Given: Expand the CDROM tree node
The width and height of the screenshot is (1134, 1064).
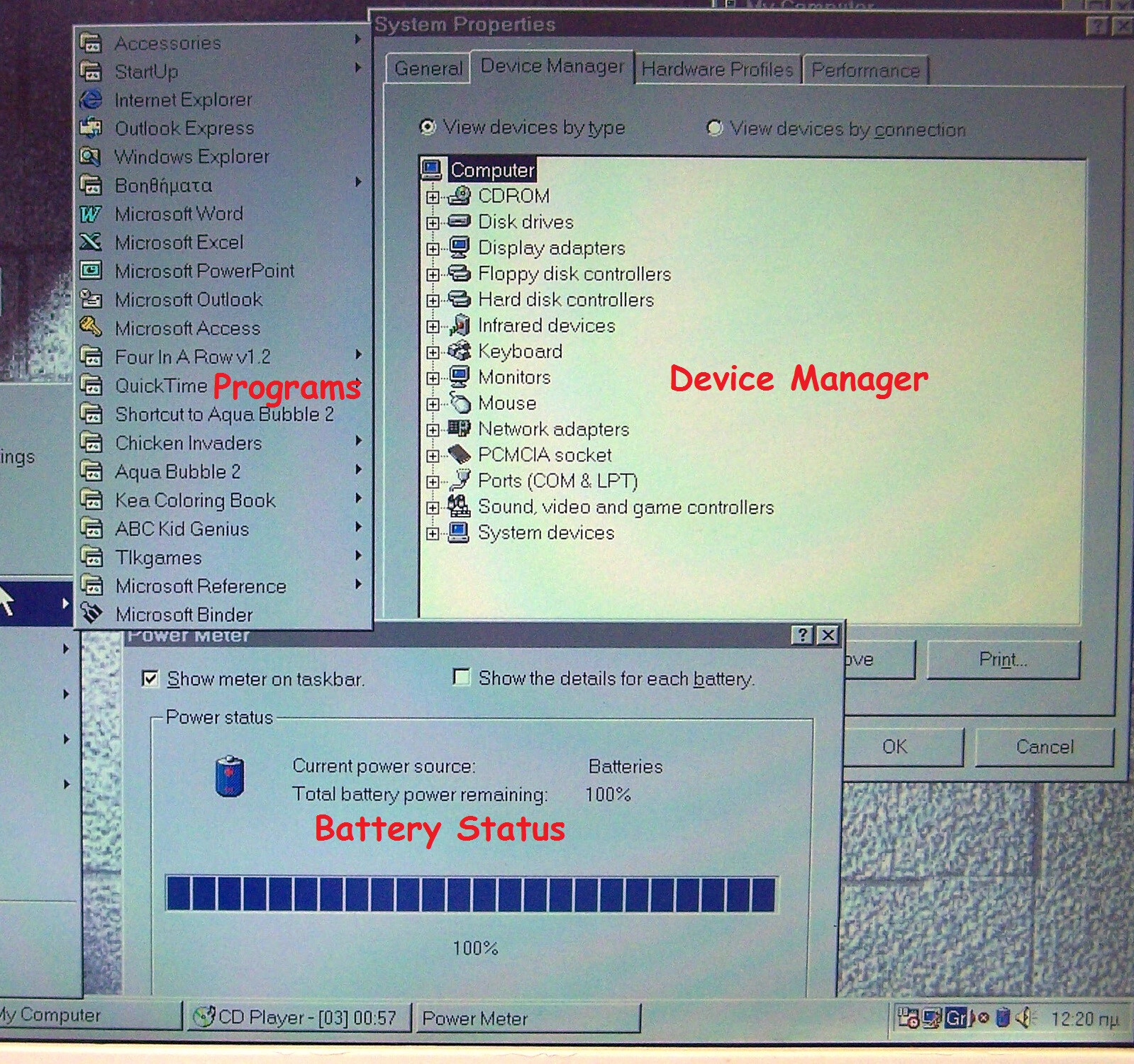Looking at the screenshot, I should click(x=433, y=197).
